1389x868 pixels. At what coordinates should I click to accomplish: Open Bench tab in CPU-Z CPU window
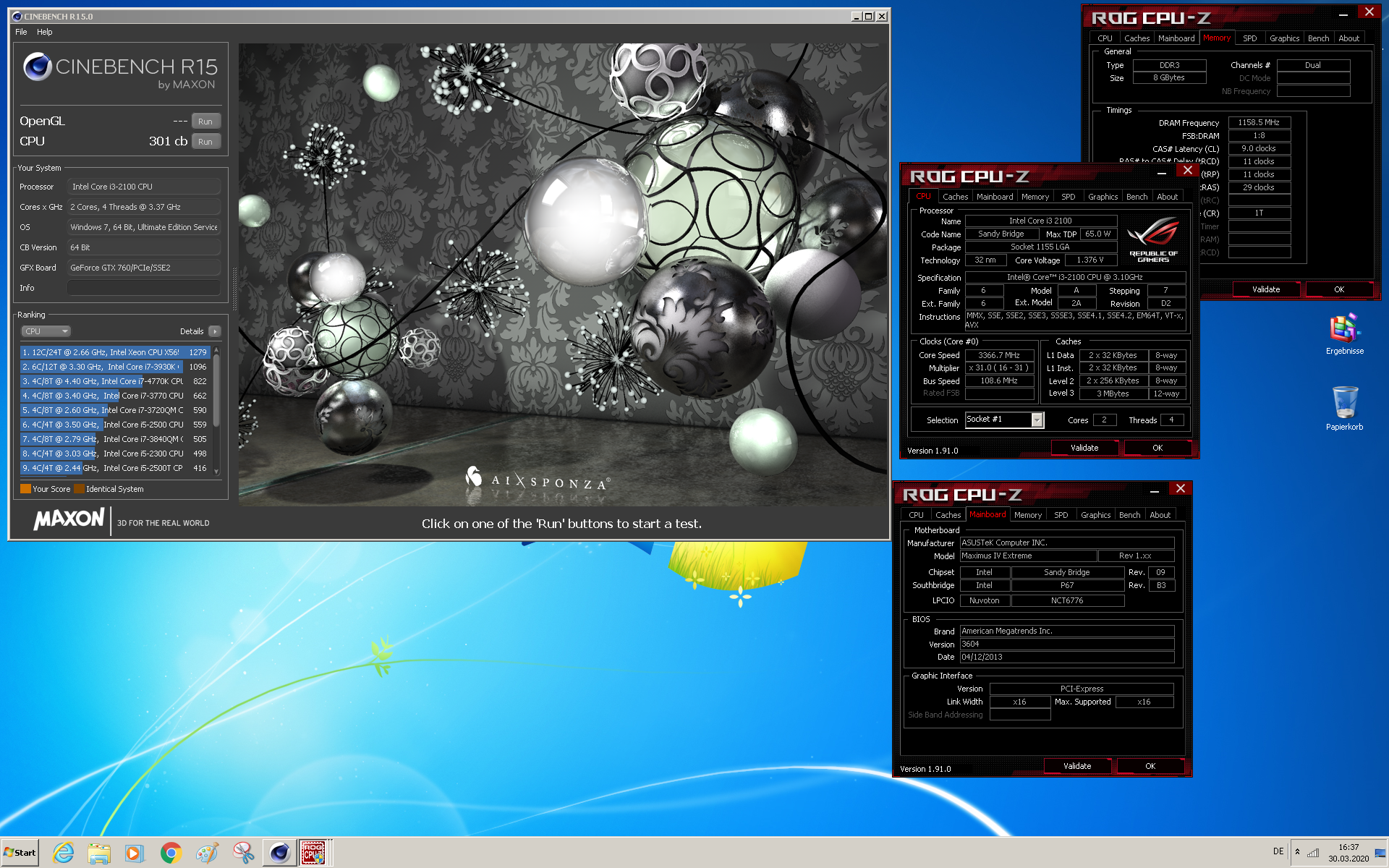pyautogui.click(x=1137, y=197)
